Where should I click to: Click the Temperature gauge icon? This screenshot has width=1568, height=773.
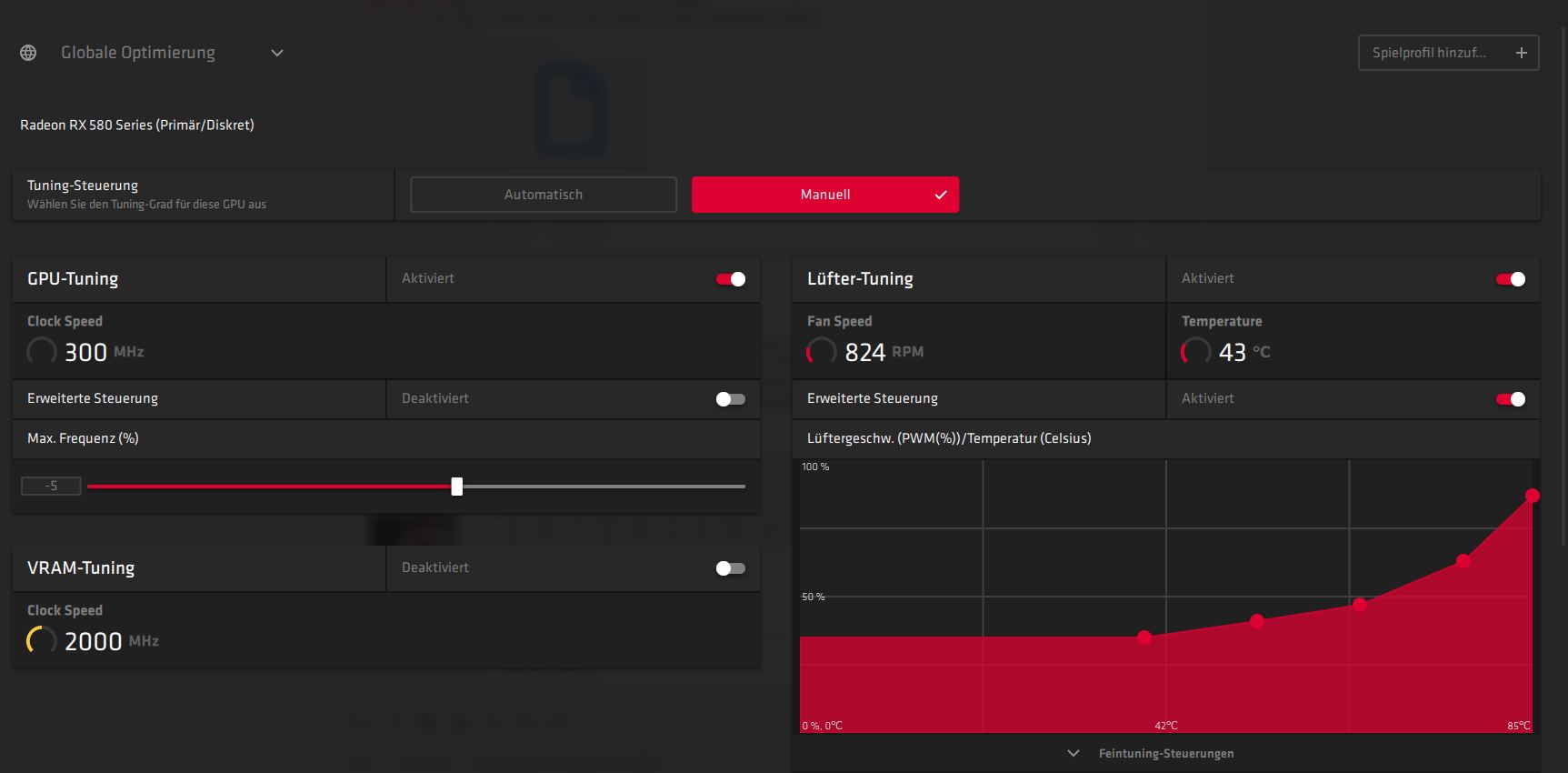[x=1195, y=352]
